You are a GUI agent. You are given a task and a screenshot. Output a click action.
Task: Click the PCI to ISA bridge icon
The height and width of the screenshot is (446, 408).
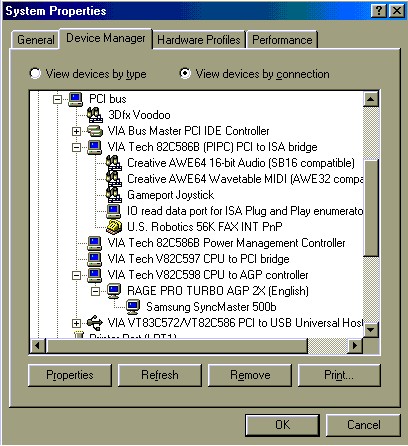click(x=95, y=147)
